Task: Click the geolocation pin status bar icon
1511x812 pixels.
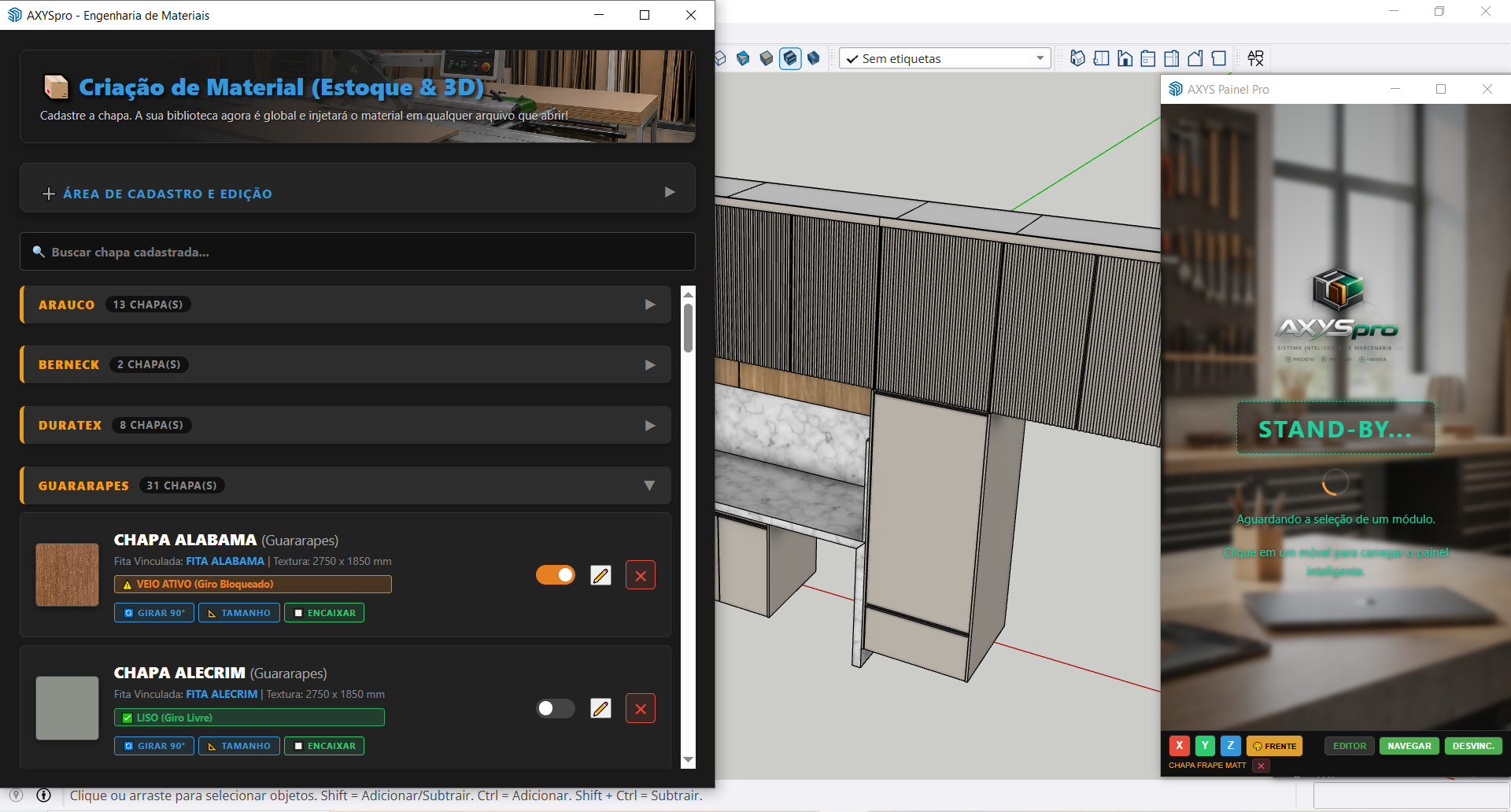Action: point(16,795)
